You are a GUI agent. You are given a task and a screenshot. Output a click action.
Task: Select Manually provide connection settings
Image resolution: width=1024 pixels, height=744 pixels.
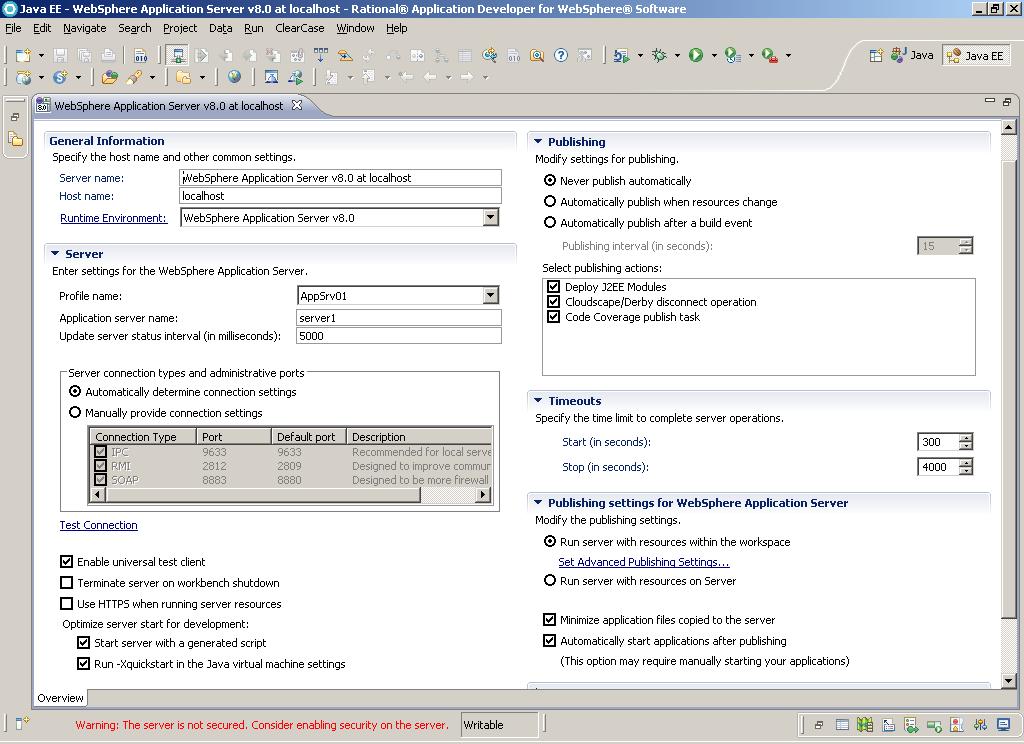click(75, 412)
